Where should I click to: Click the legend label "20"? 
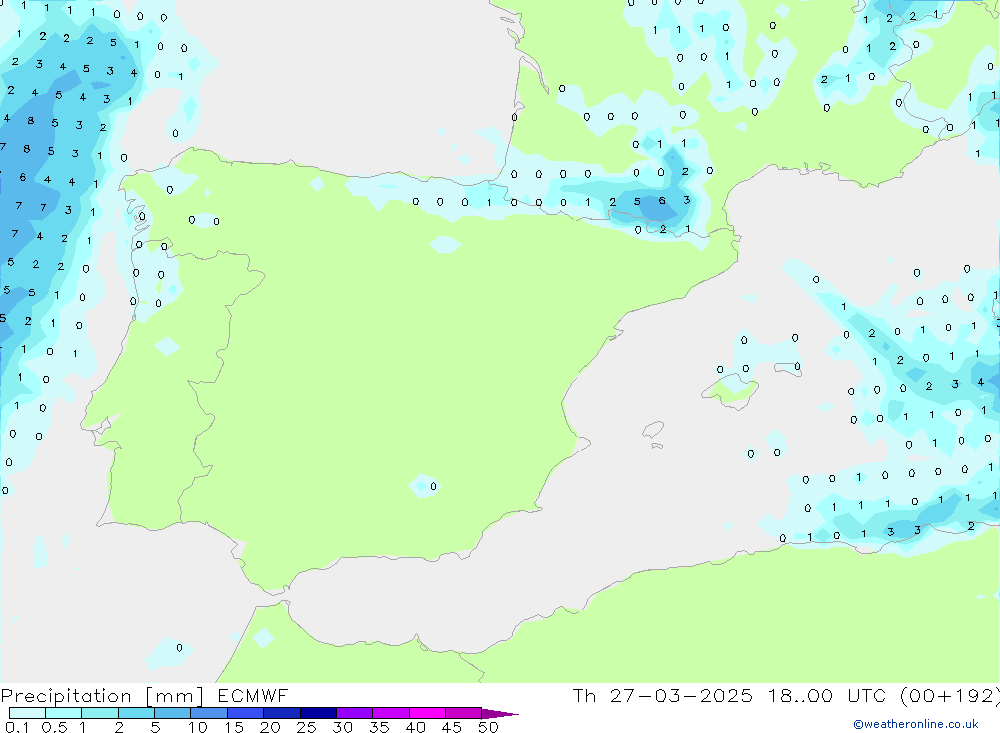[270, 727]
